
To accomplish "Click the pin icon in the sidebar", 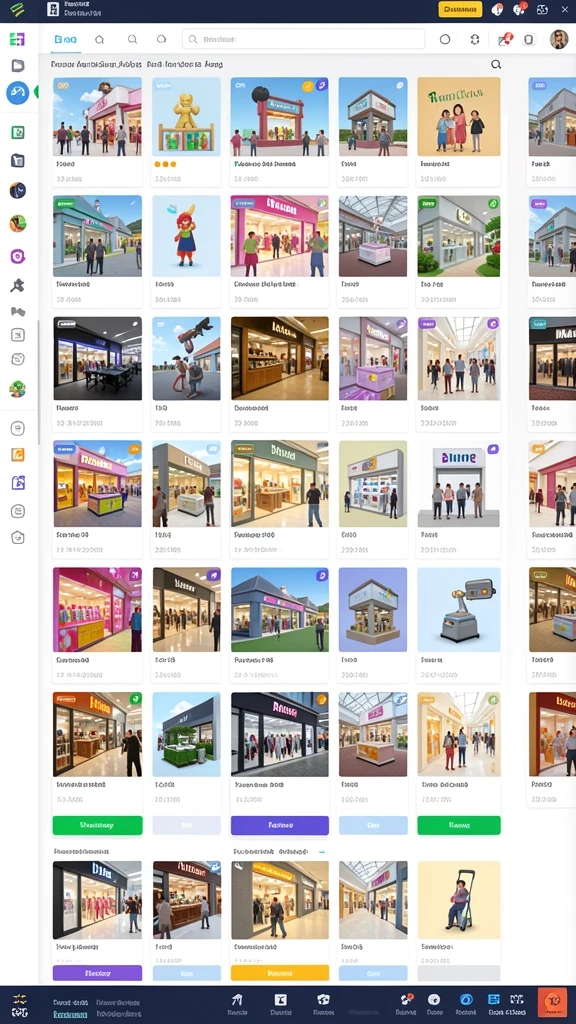I will [18, 285].
